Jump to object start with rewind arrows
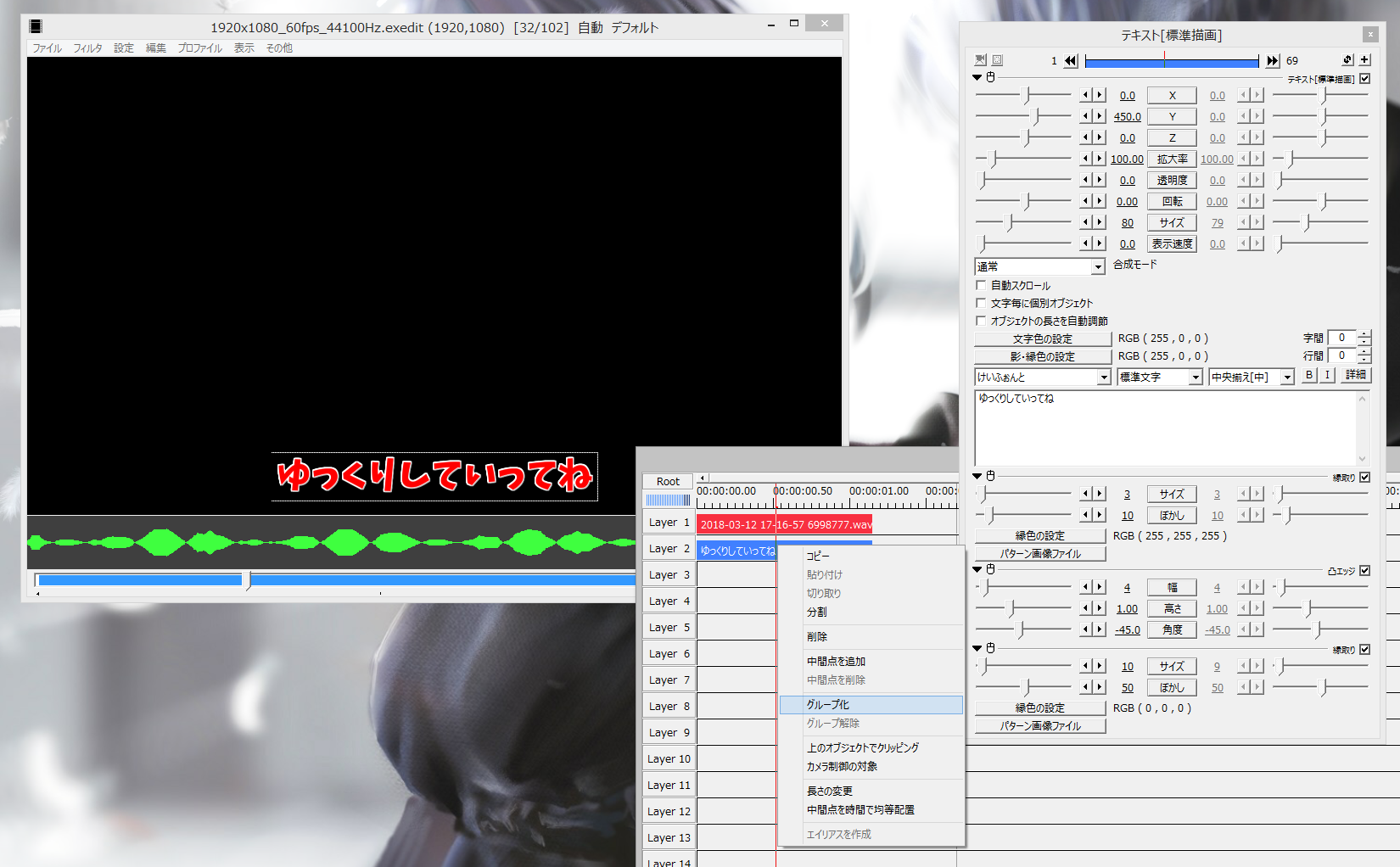Screen dimensions: 1400x867 [x=1071, y=60]
